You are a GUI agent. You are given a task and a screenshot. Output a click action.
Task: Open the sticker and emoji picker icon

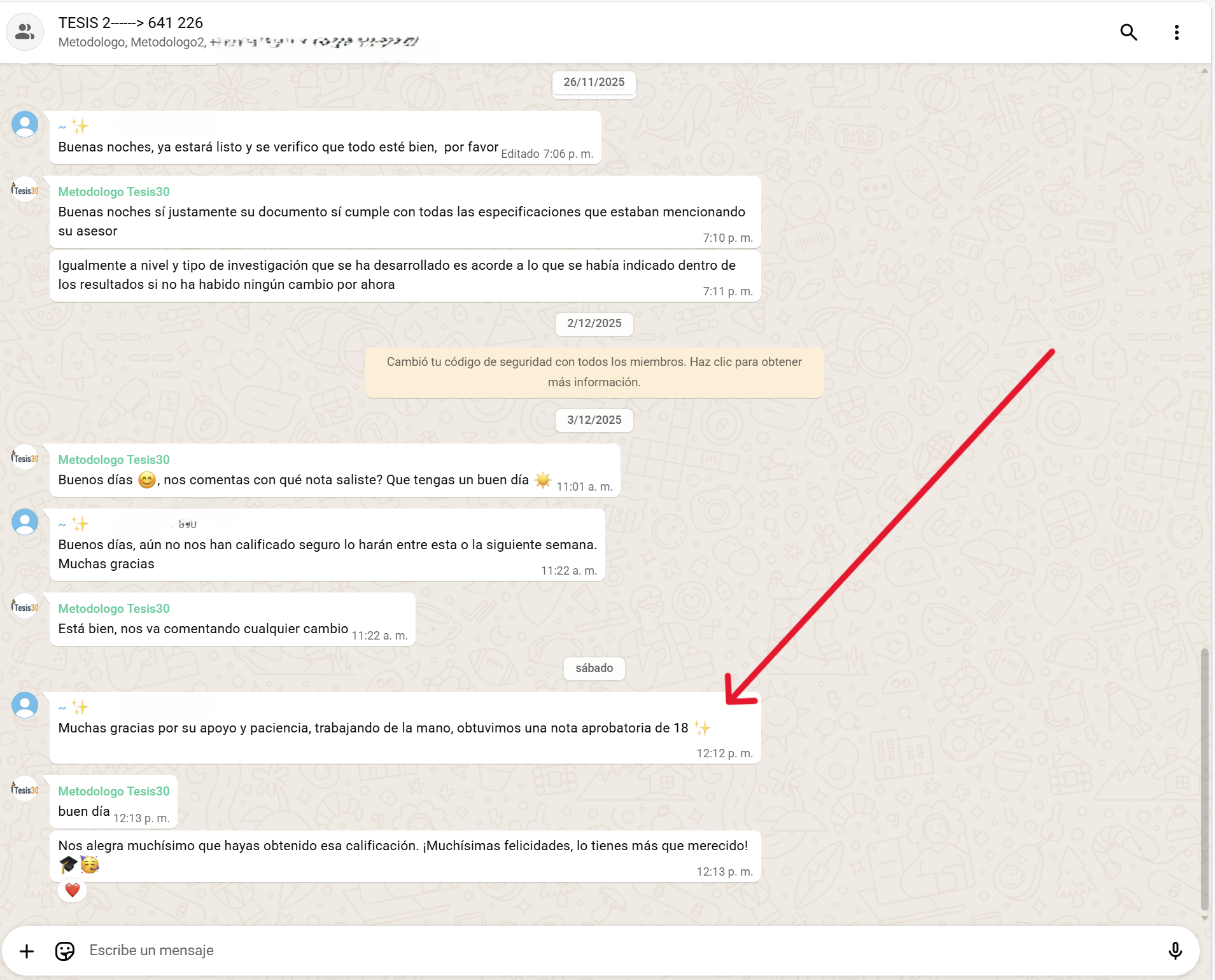pyautogui.click(x=65, y=951)
